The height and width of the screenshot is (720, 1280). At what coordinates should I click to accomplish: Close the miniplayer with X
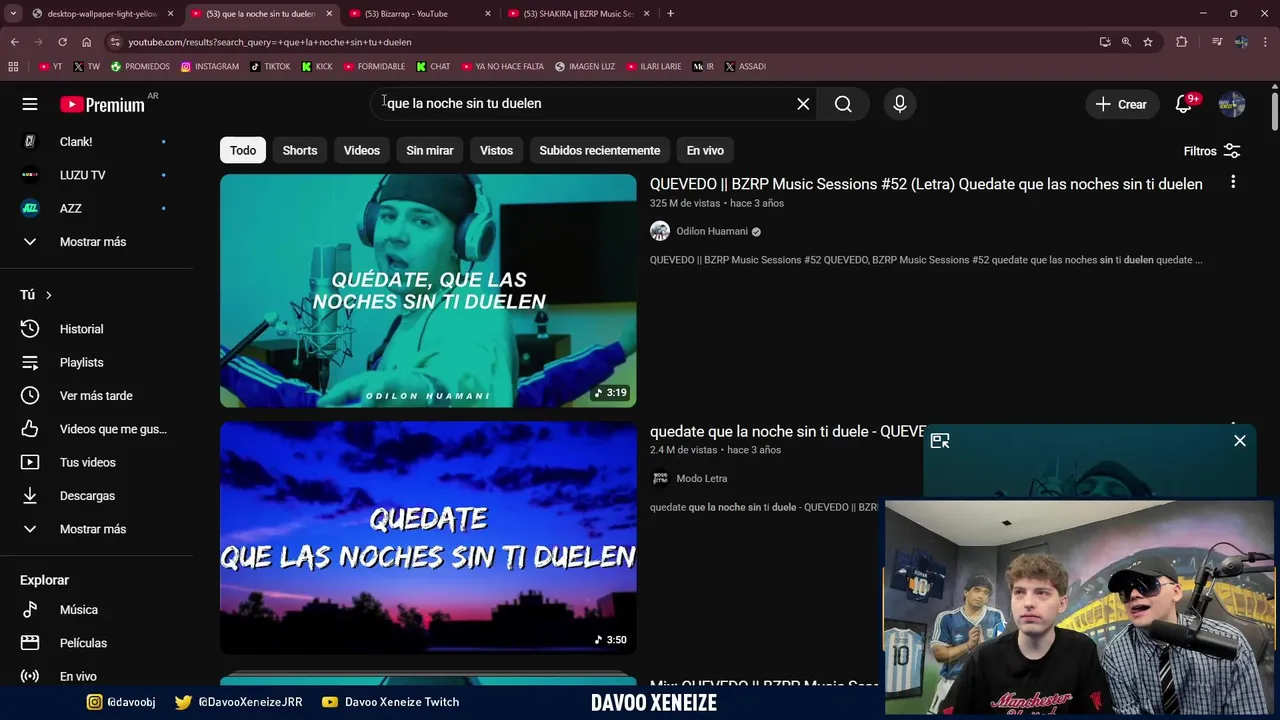pyautogui.click(x=1240, y=440)
